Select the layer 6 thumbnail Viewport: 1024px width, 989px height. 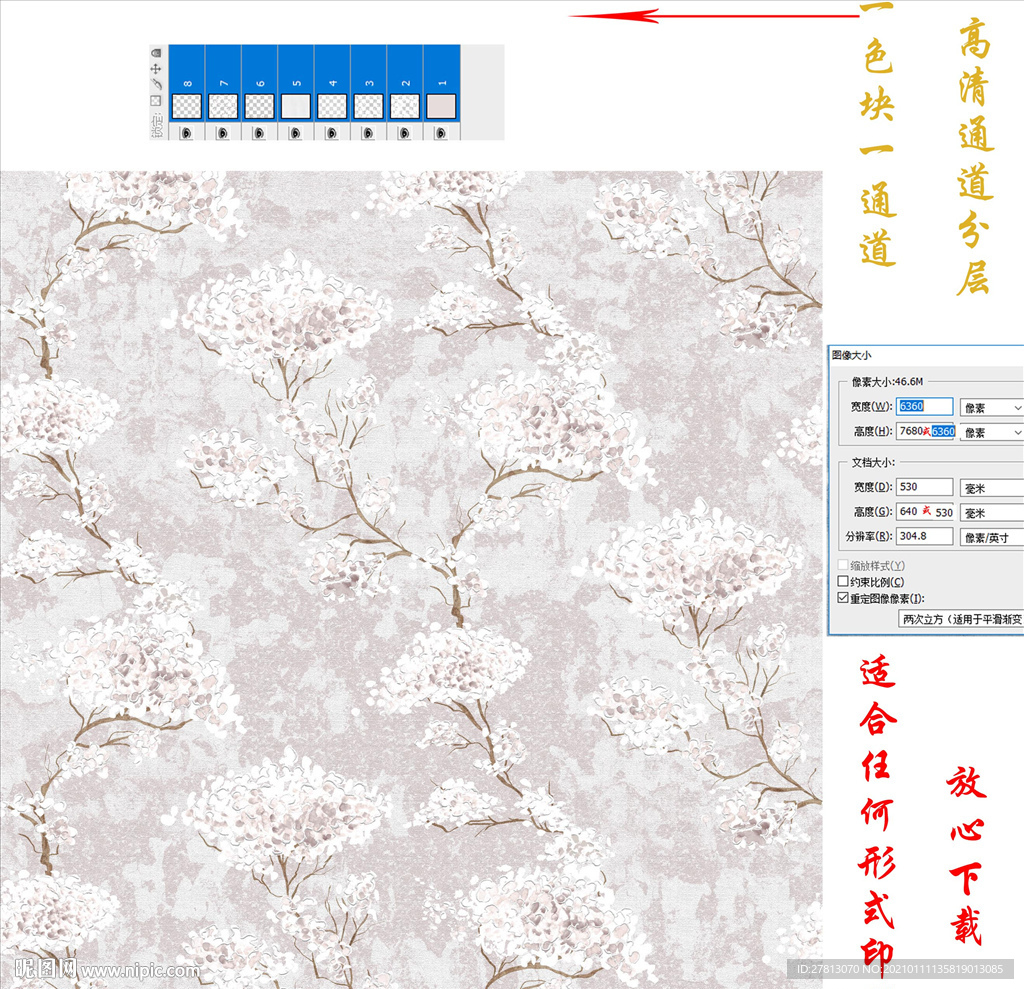pyautogui.click(x=259, y=106)
